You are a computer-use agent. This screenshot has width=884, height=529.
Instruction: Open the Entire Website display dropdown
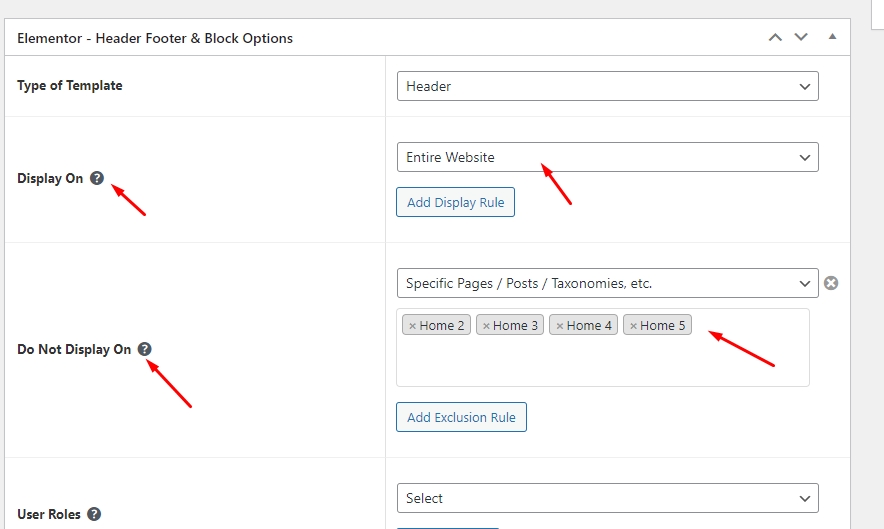coord(607,157)
